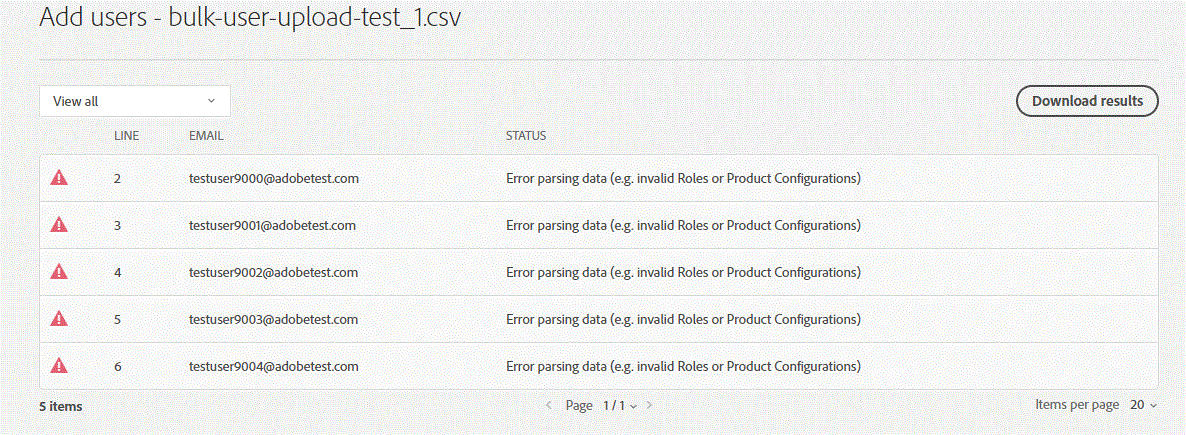Go to next page arrow
Screen dimensions: 1186x435
(x=649, y=405)
